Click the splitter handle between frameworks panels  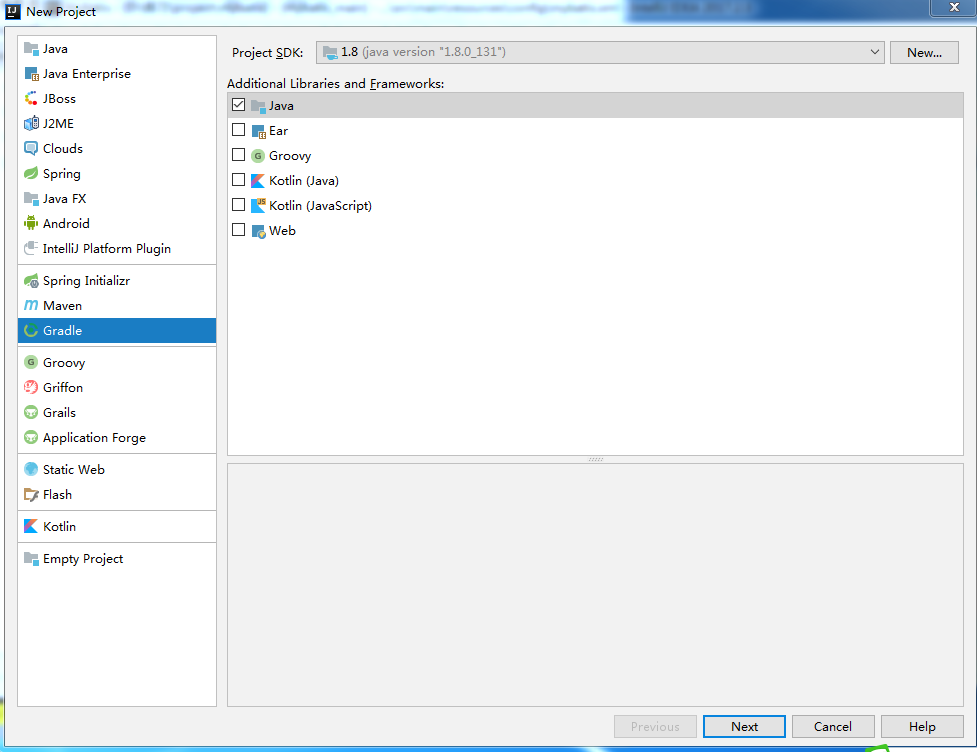pyautogui.click(x=596, y=459)
